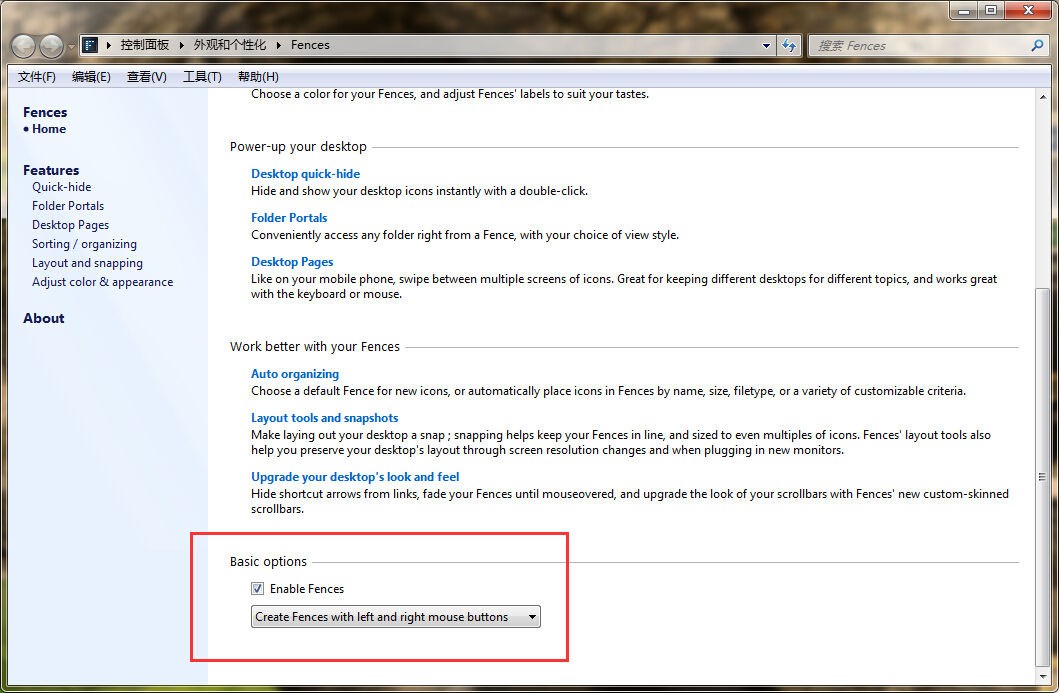Go to Home in the sidebar
The width and height of the screenshot is (1059, 693).
(49, 129)
